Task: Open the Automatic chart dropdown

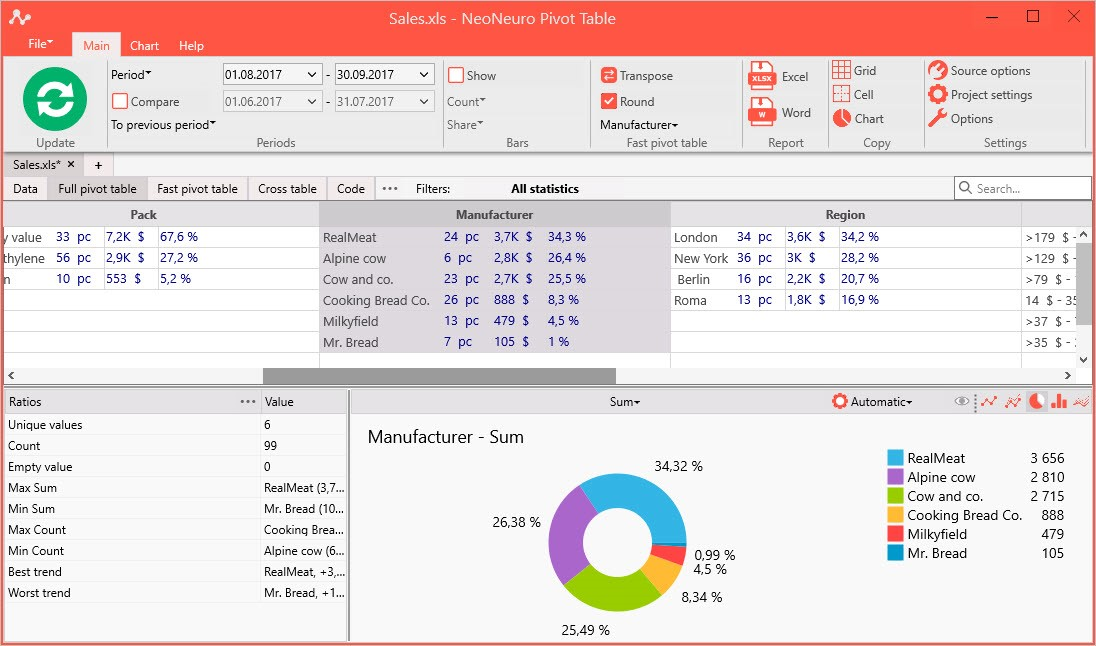Action: click(x=872, y=402)
